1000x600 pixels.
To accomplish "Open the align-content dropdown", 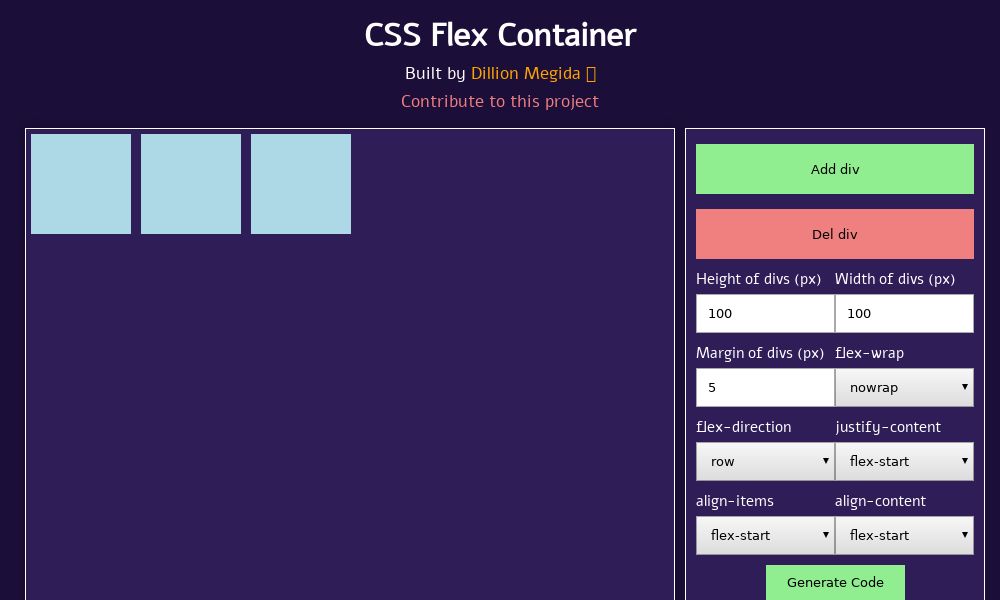I will (x=904, y=535).
